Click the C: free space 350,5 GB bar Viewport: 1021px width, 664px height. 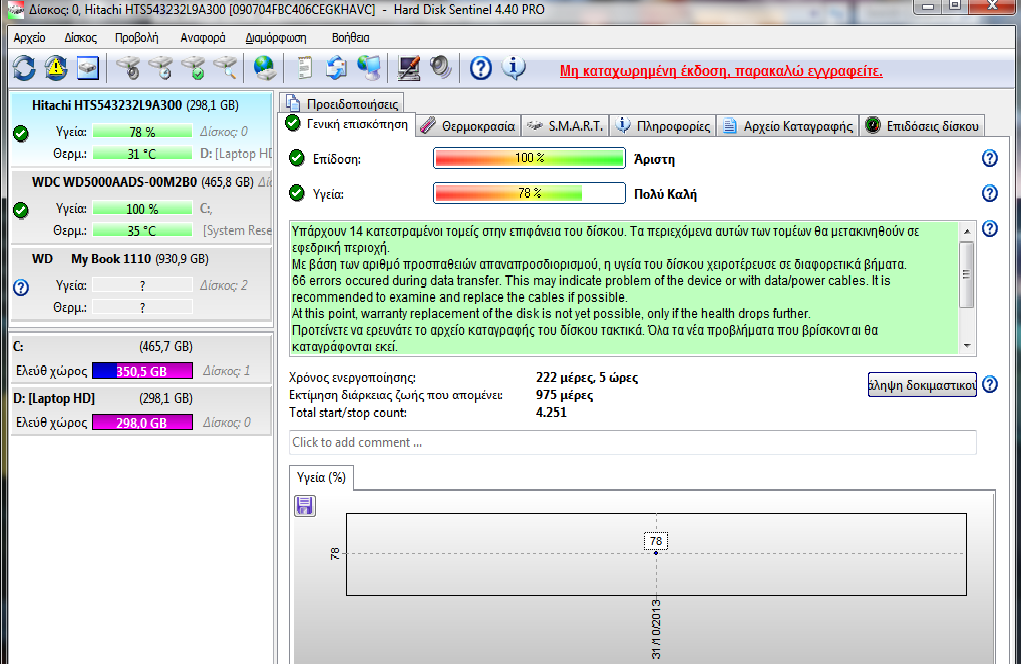coord(143,371)
